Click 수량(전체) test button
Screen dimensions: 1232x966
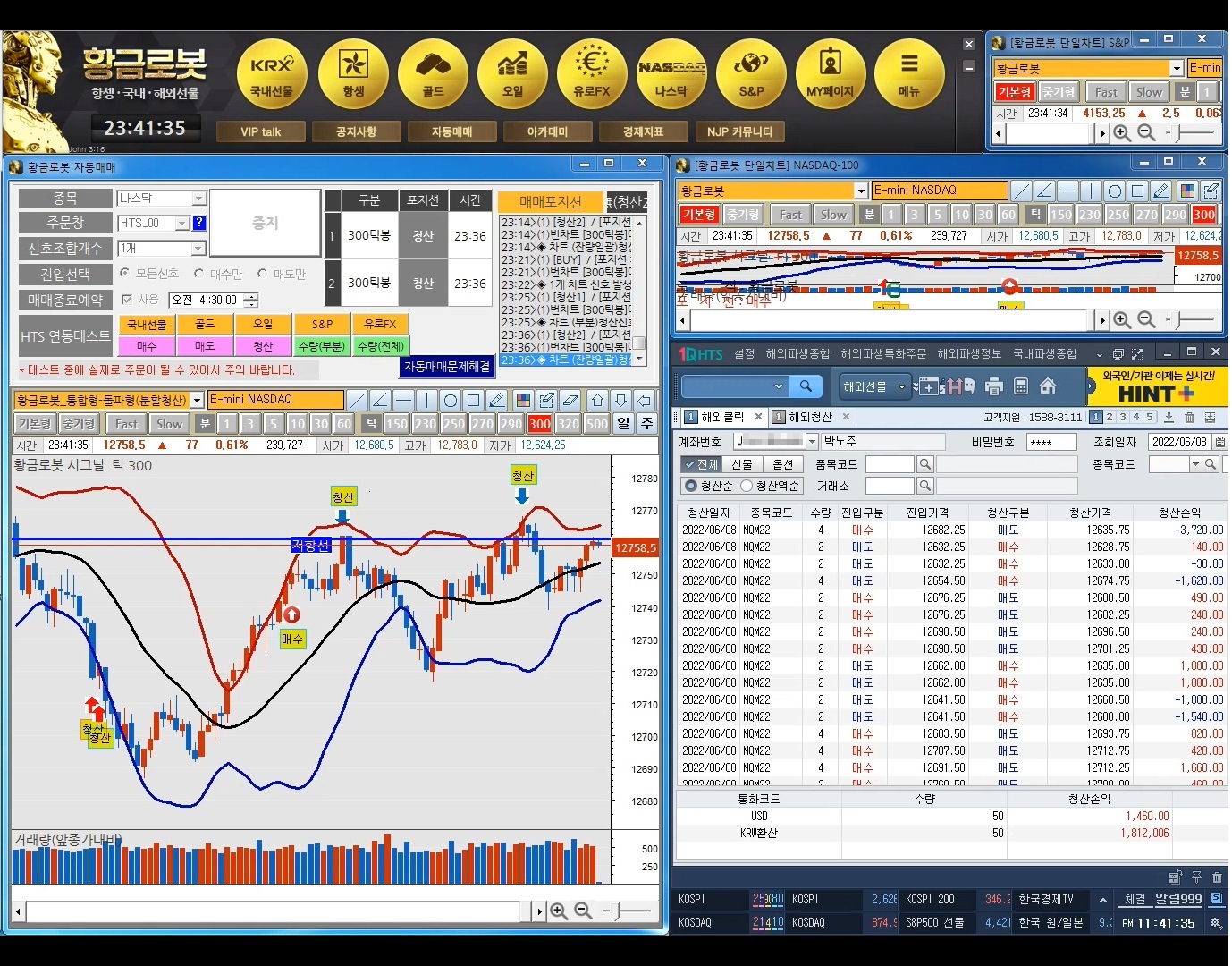(380, 346)
